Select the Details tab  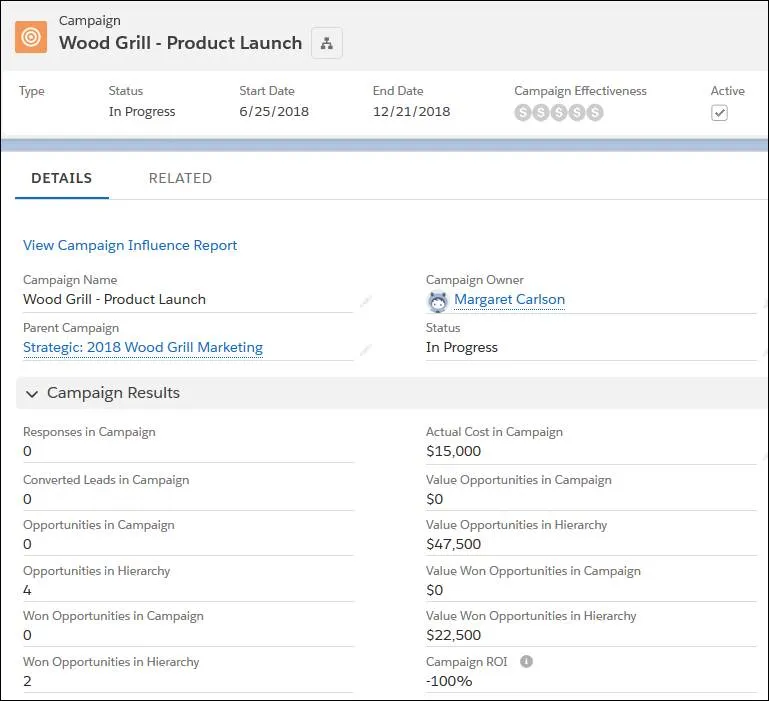[x=62, y=178]
